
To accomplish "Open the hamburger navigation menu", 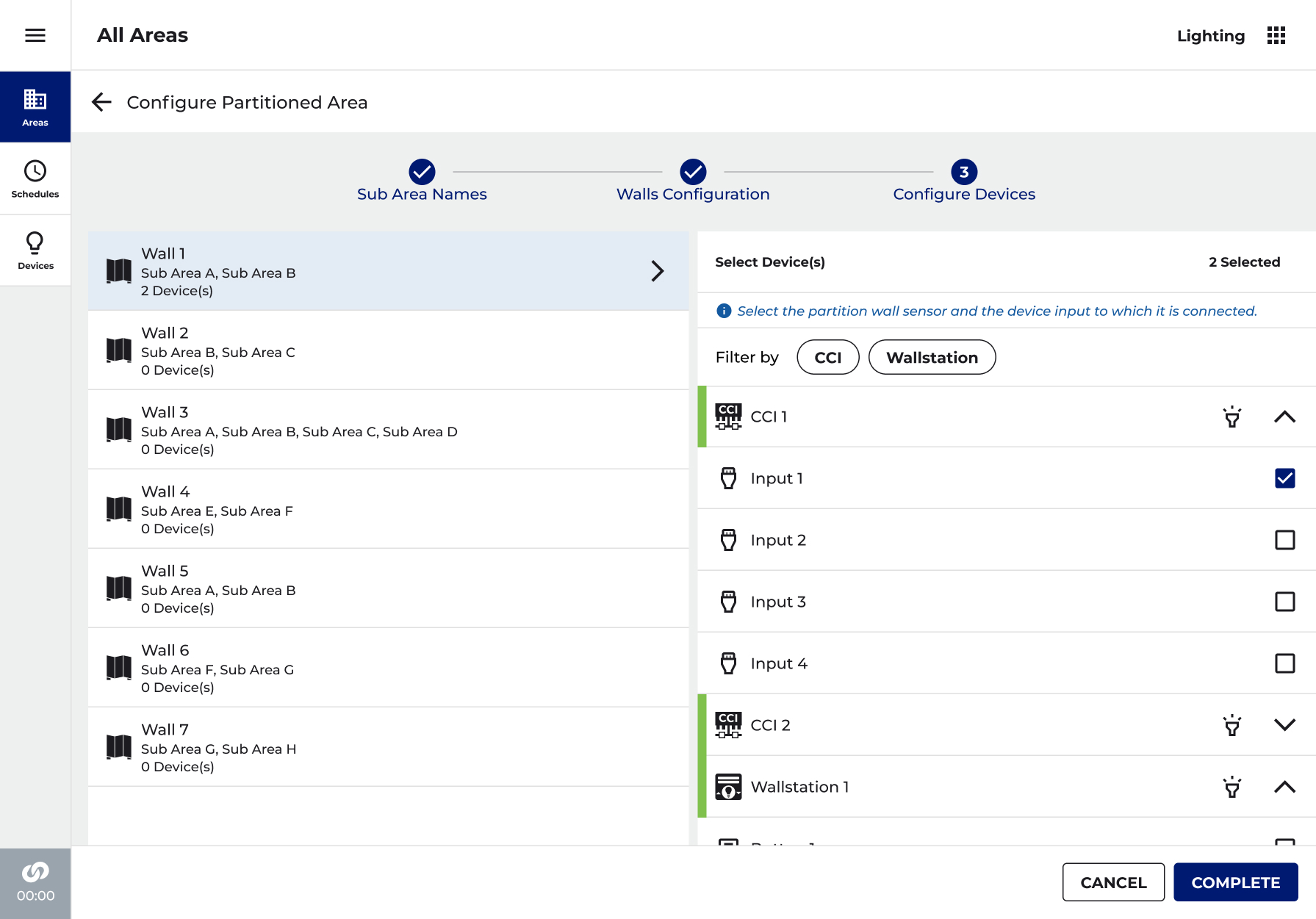I will pos(35,35).
